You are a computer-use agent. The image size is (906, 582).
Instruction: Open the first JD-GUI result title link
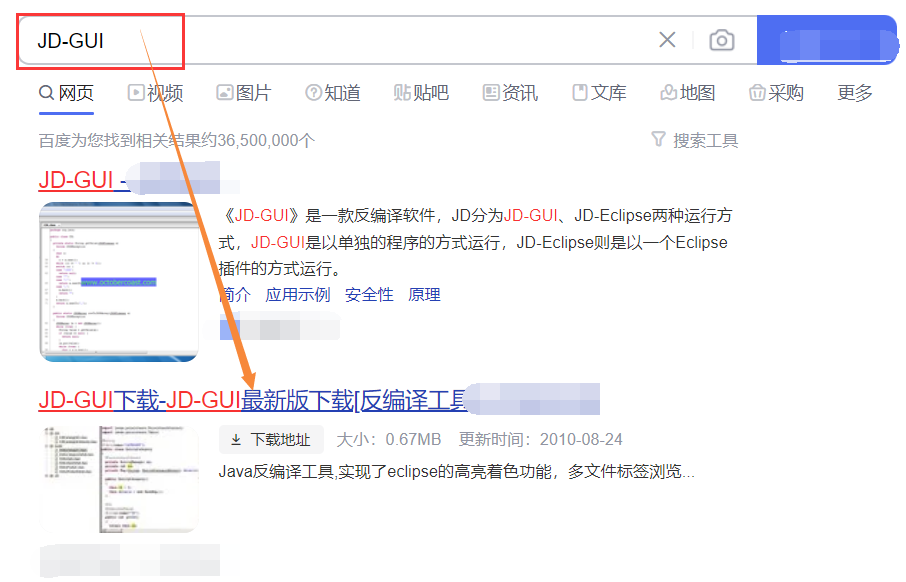[x=84, y=180]
